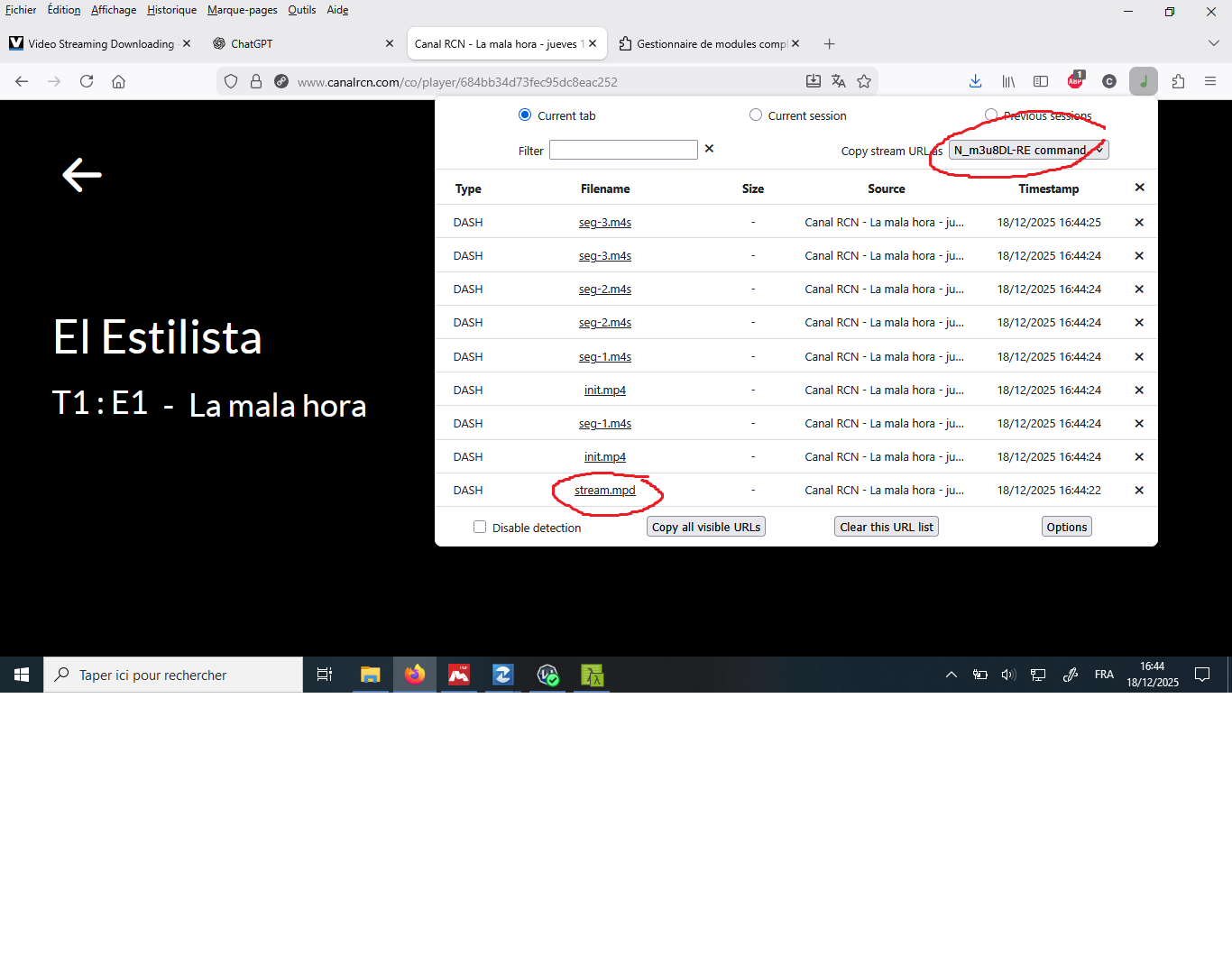Open the Affichage menu
Viewport: 1232px width, 974px height.
114,10
